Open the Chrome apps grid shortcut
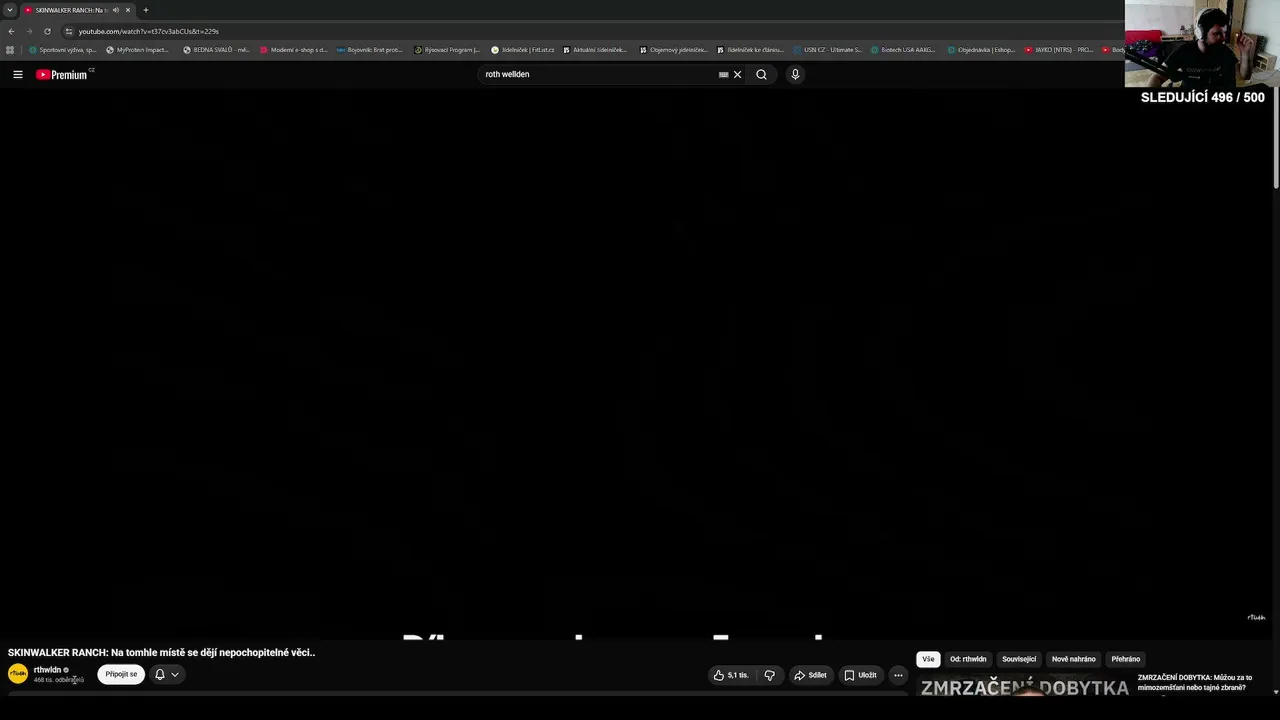Screen dimensions: 1280x720 [x=11, y=49]
